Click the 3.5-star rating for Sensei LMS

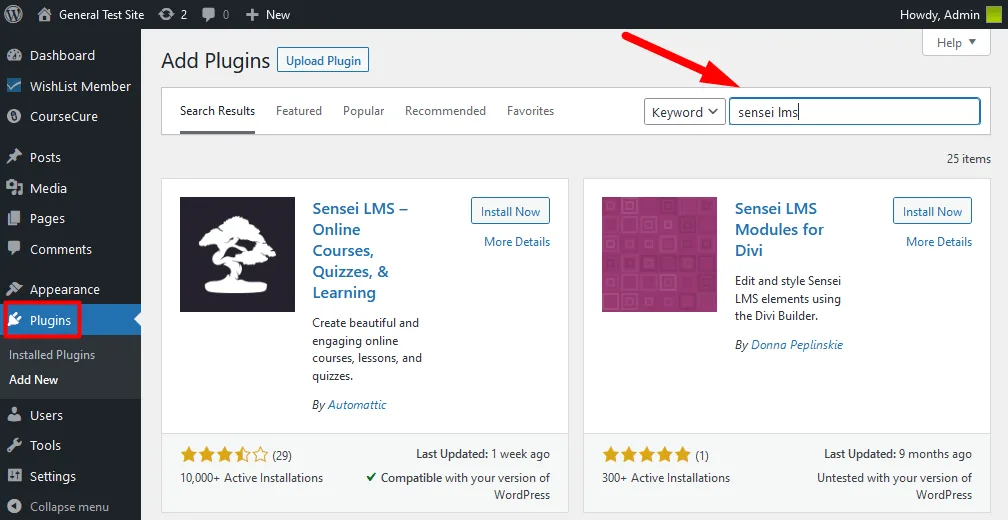coord(224,455)
